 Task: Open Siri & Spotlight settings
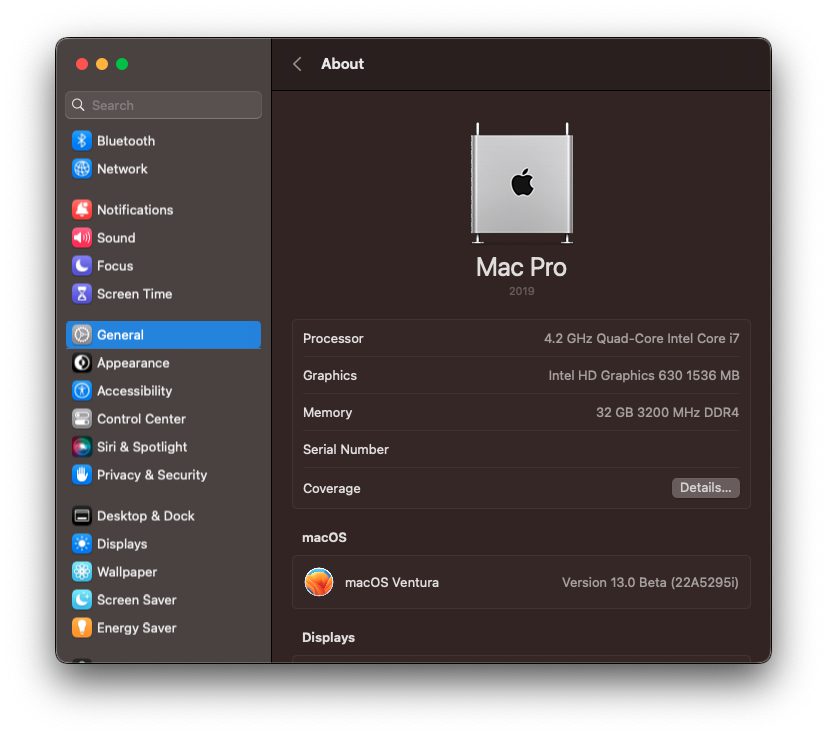164,447
